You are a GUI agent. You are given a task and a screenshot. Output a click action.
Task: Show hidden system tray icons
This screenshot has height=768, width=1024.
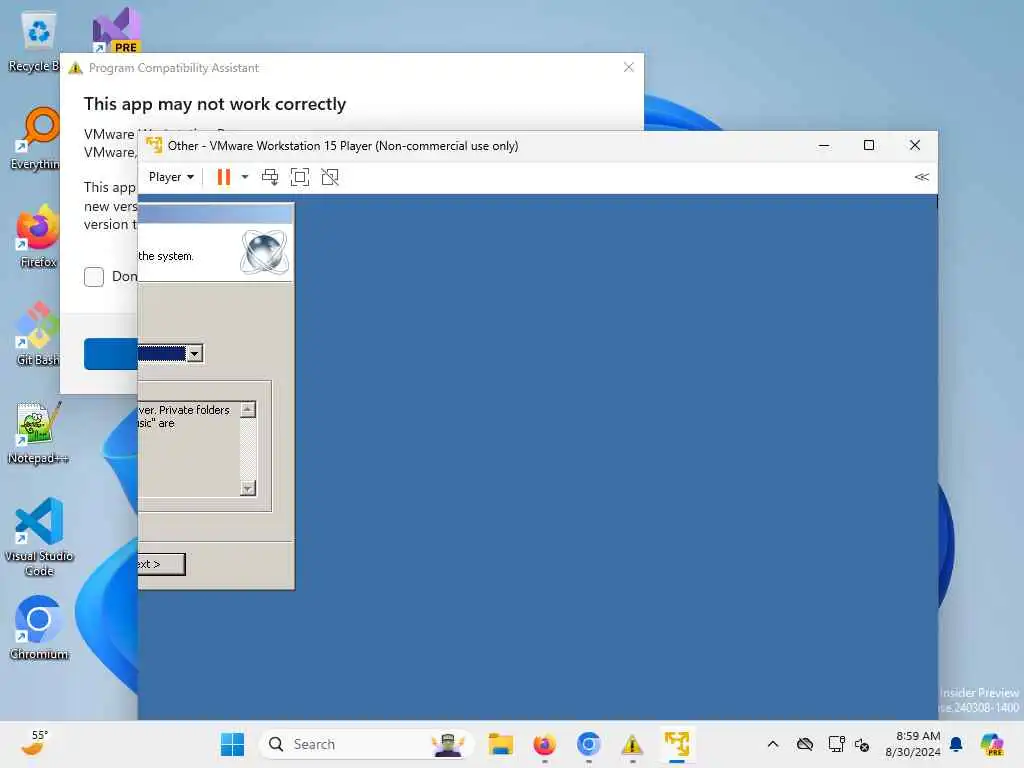tap(773, 744)
